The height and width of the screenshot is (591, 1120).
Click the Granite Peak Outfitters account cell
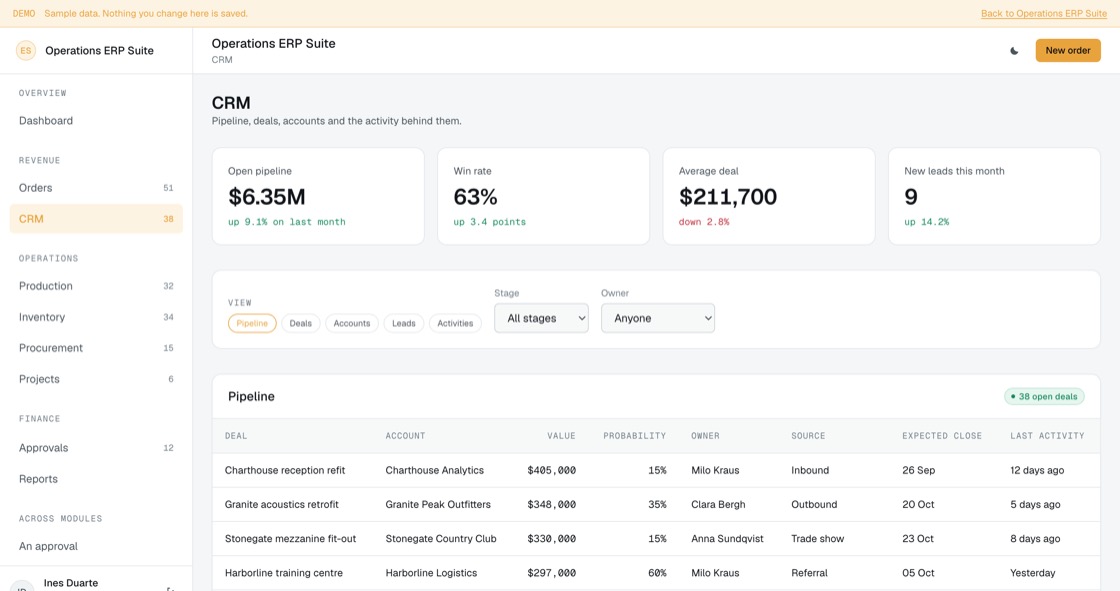(x=439, y=505)
